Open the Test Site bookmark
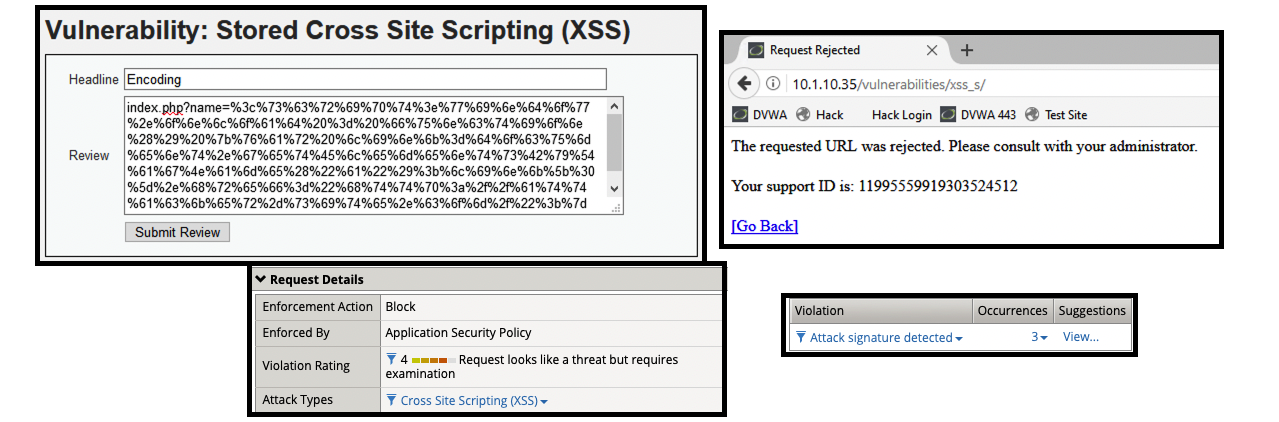 coord(1056,115)
